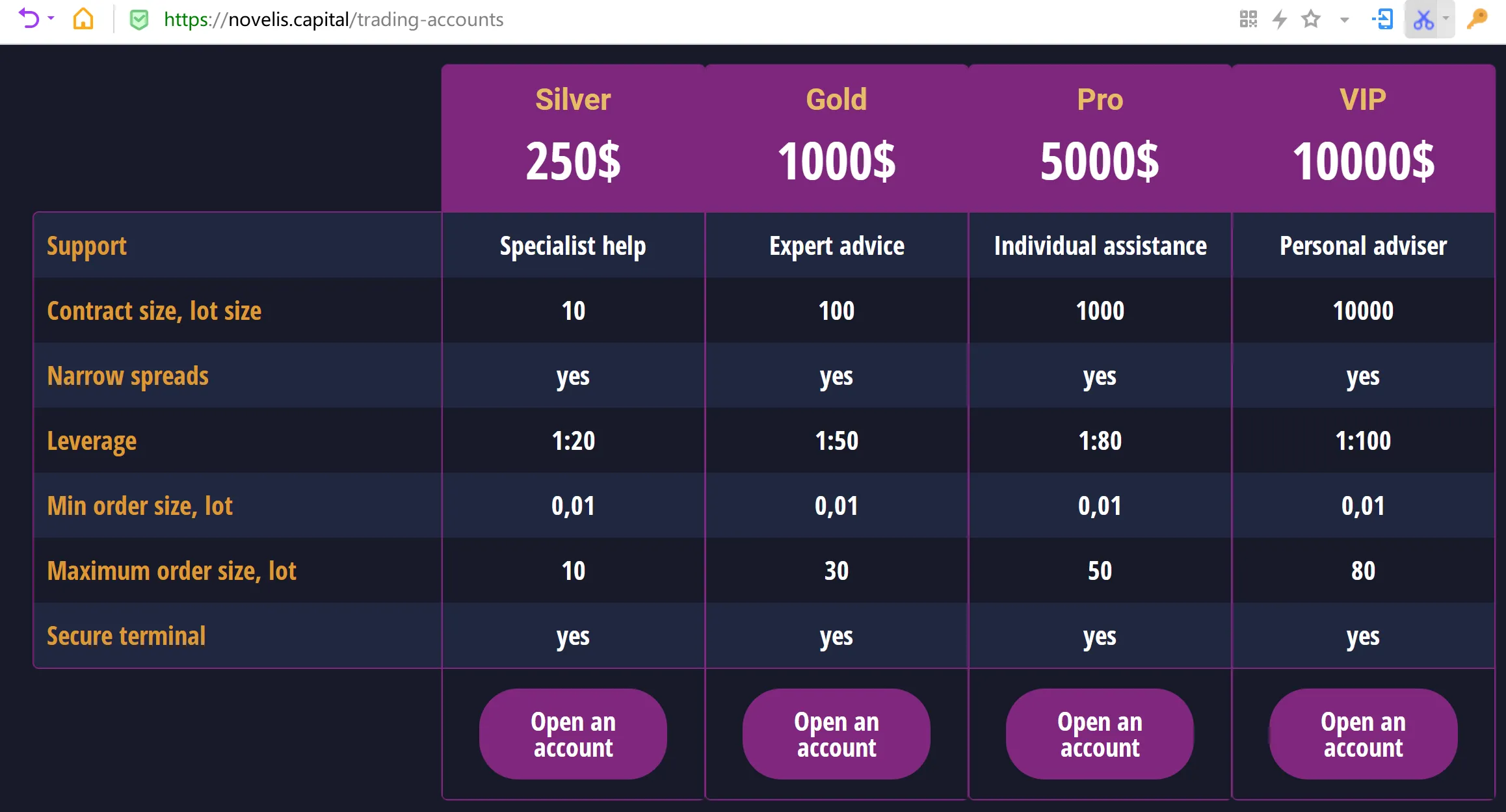Click the undo back arrow icon
Screen dimensions: 1506x812
coord(28,18)
